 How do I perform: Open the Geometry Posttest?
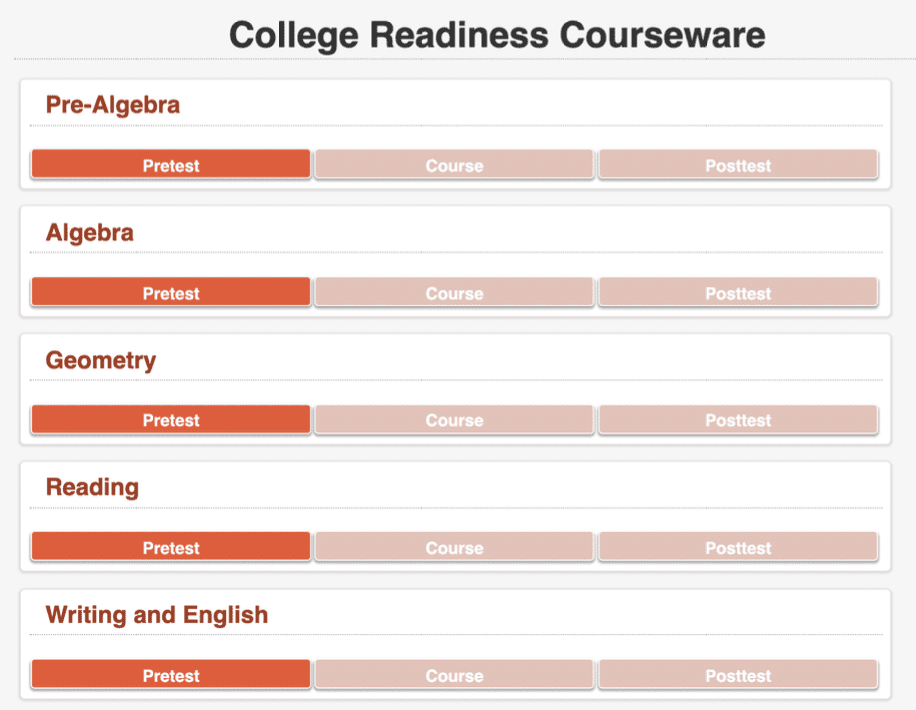(738, 420)
